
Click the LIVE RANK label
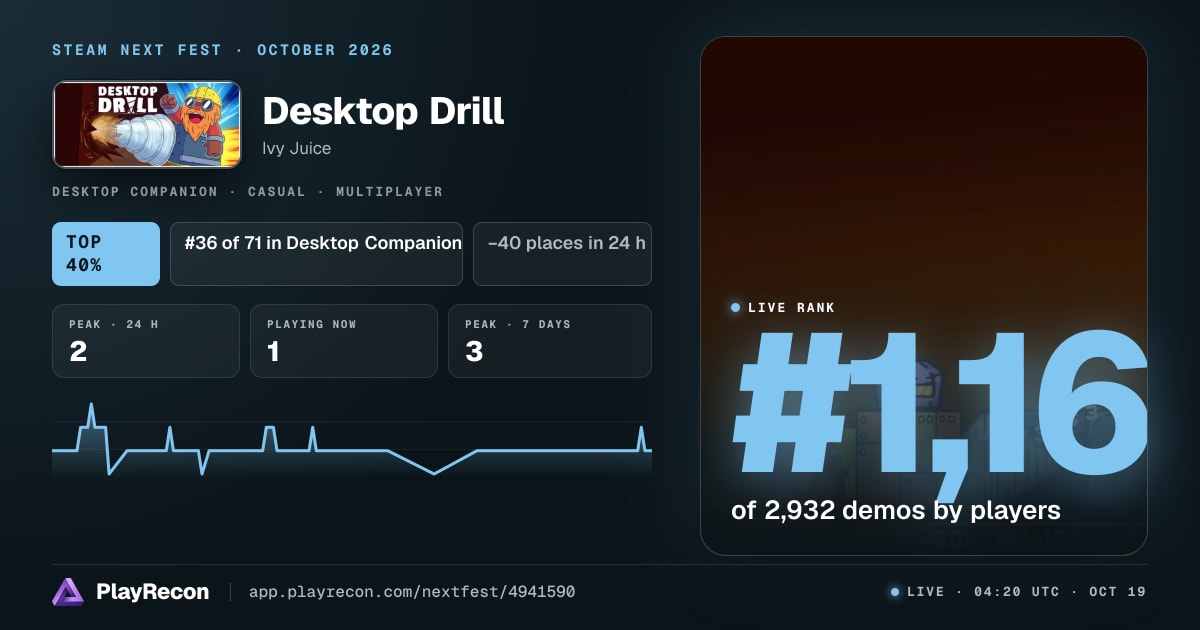click(x=791, y=308)
